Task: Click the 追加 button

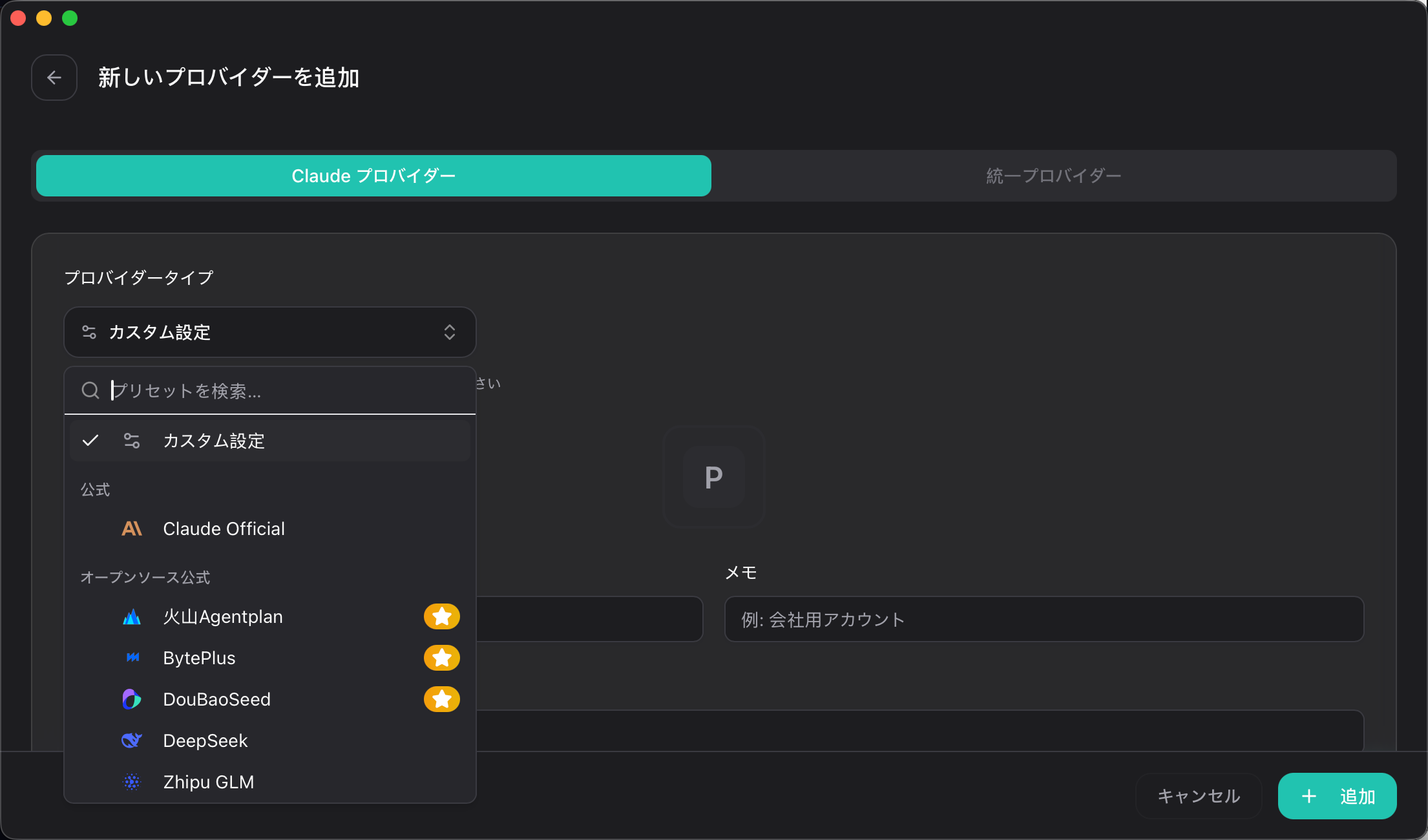Action: [x=1338, y=796]
